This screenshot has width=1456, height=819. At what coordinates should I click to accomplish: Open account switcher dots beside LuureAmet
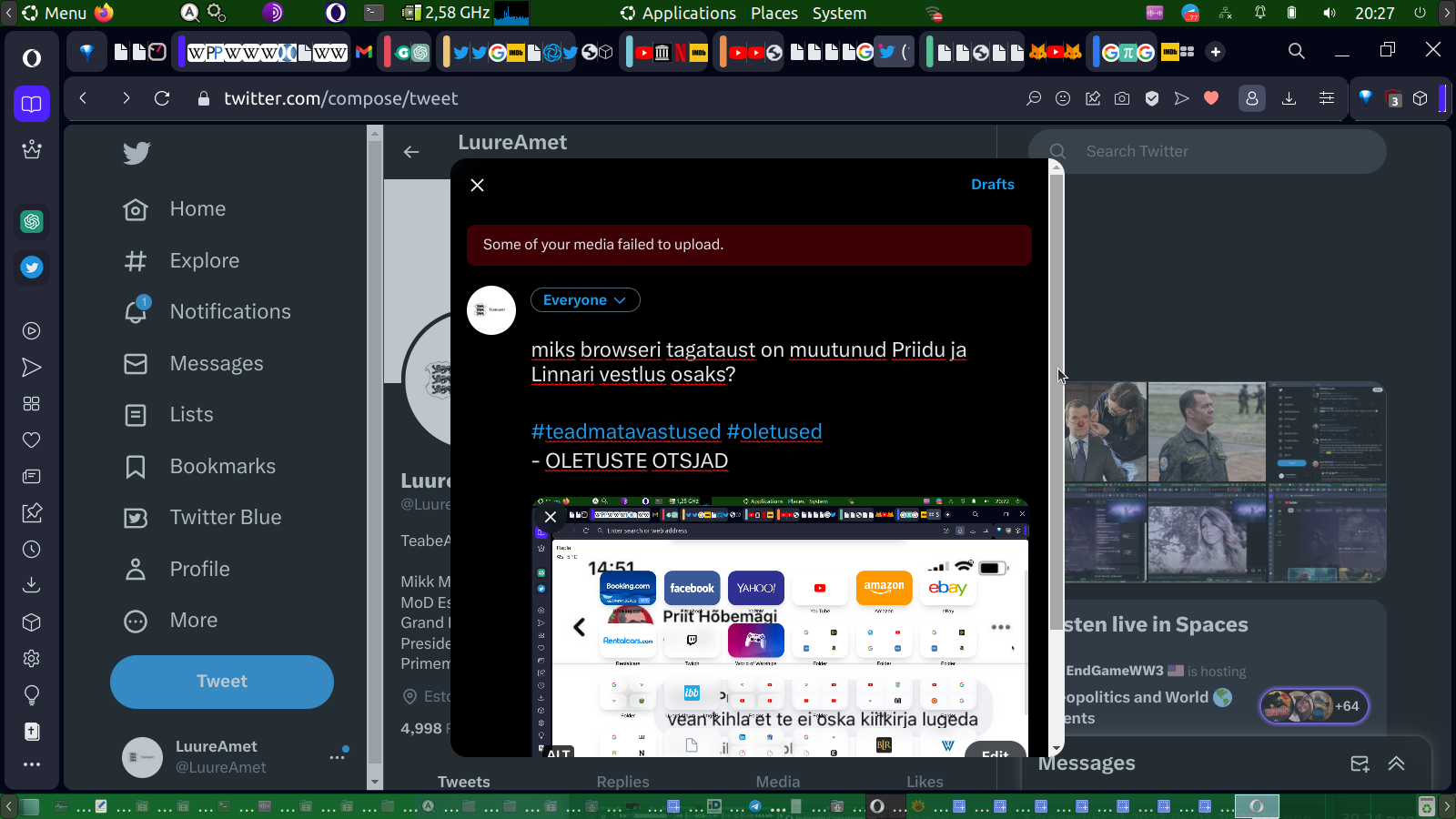338,756
